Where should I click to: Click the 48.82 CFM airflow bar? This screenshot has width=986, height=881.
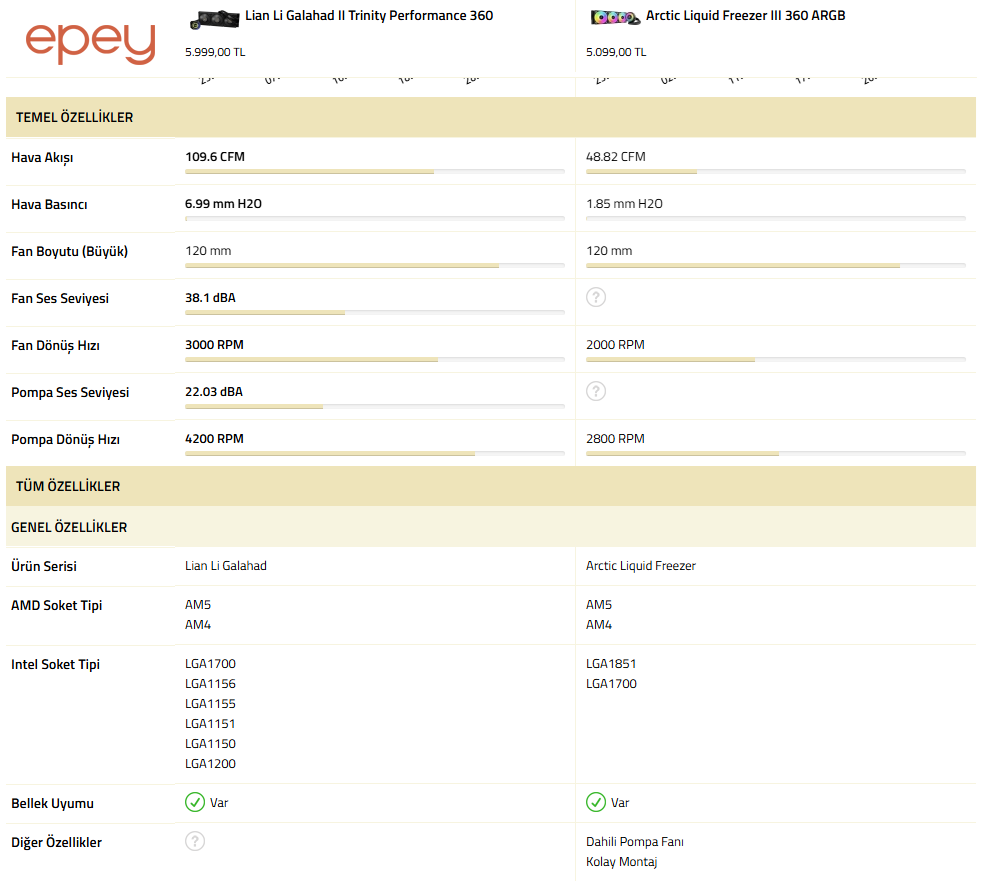click(x=776, y=172)
